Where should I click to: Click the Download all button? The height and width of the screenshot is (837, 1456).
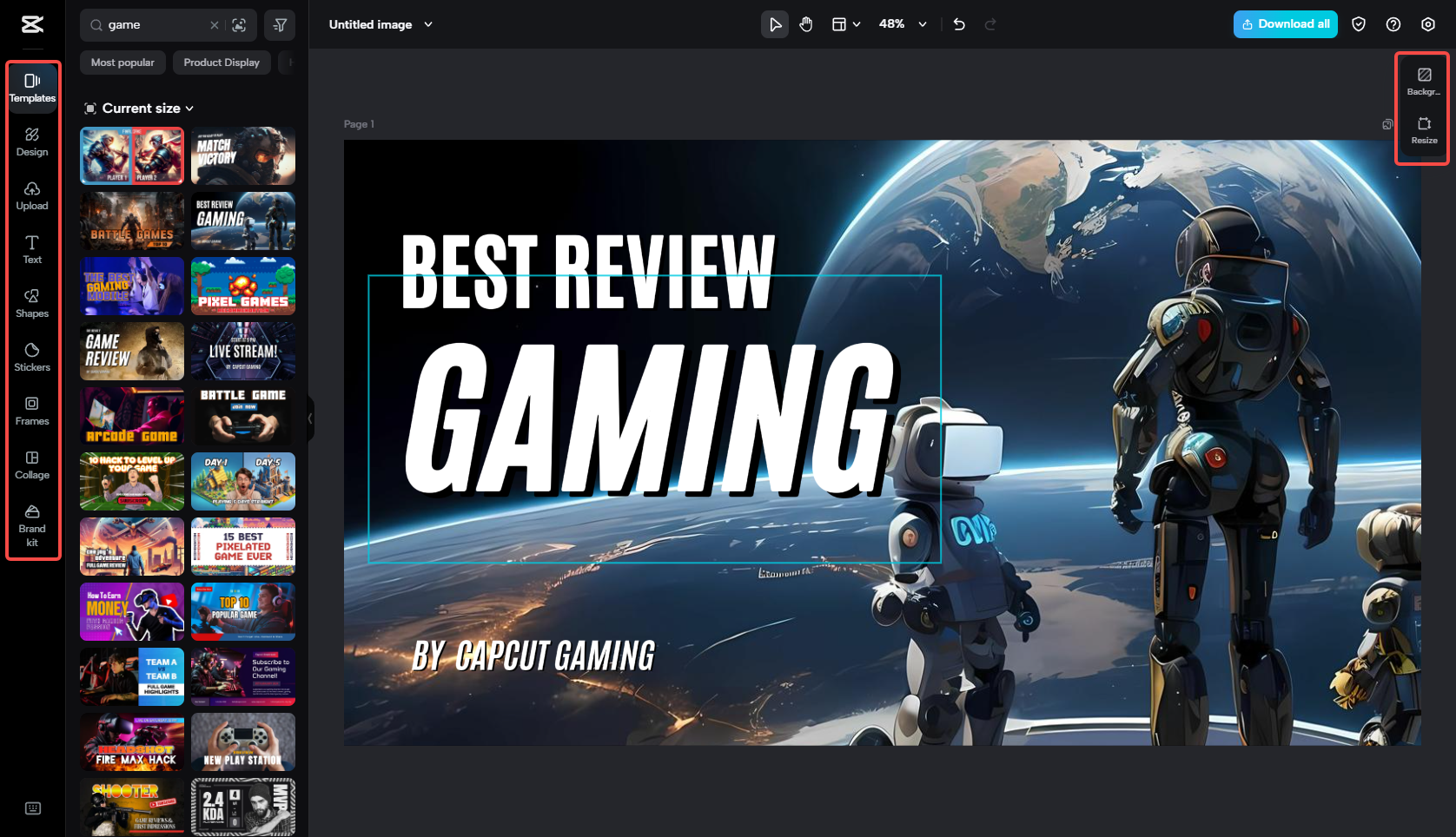pos(1286,24)
